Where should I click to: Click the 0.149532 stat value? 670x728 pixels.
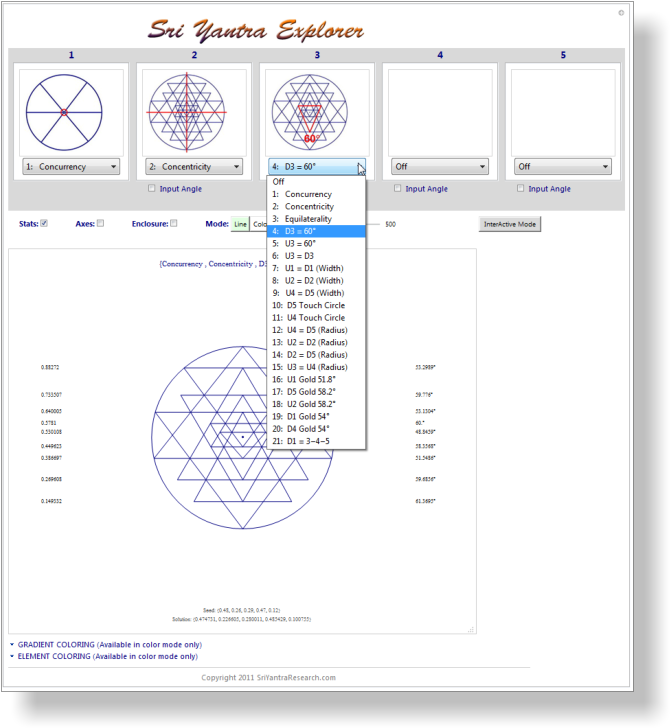click(51, 501)
